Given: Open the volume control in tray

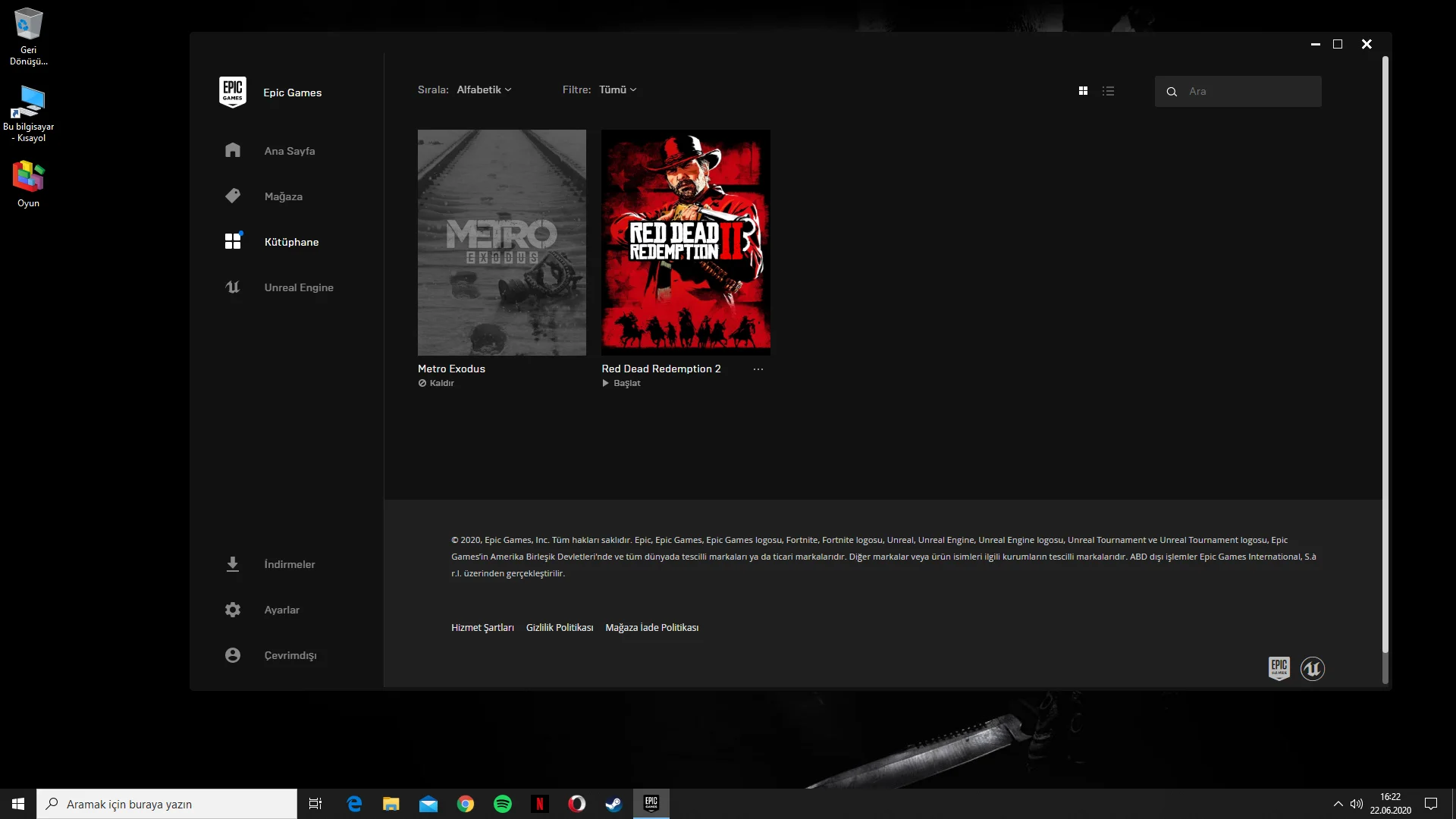Looking at the screenshot, I should [1357, 804].
